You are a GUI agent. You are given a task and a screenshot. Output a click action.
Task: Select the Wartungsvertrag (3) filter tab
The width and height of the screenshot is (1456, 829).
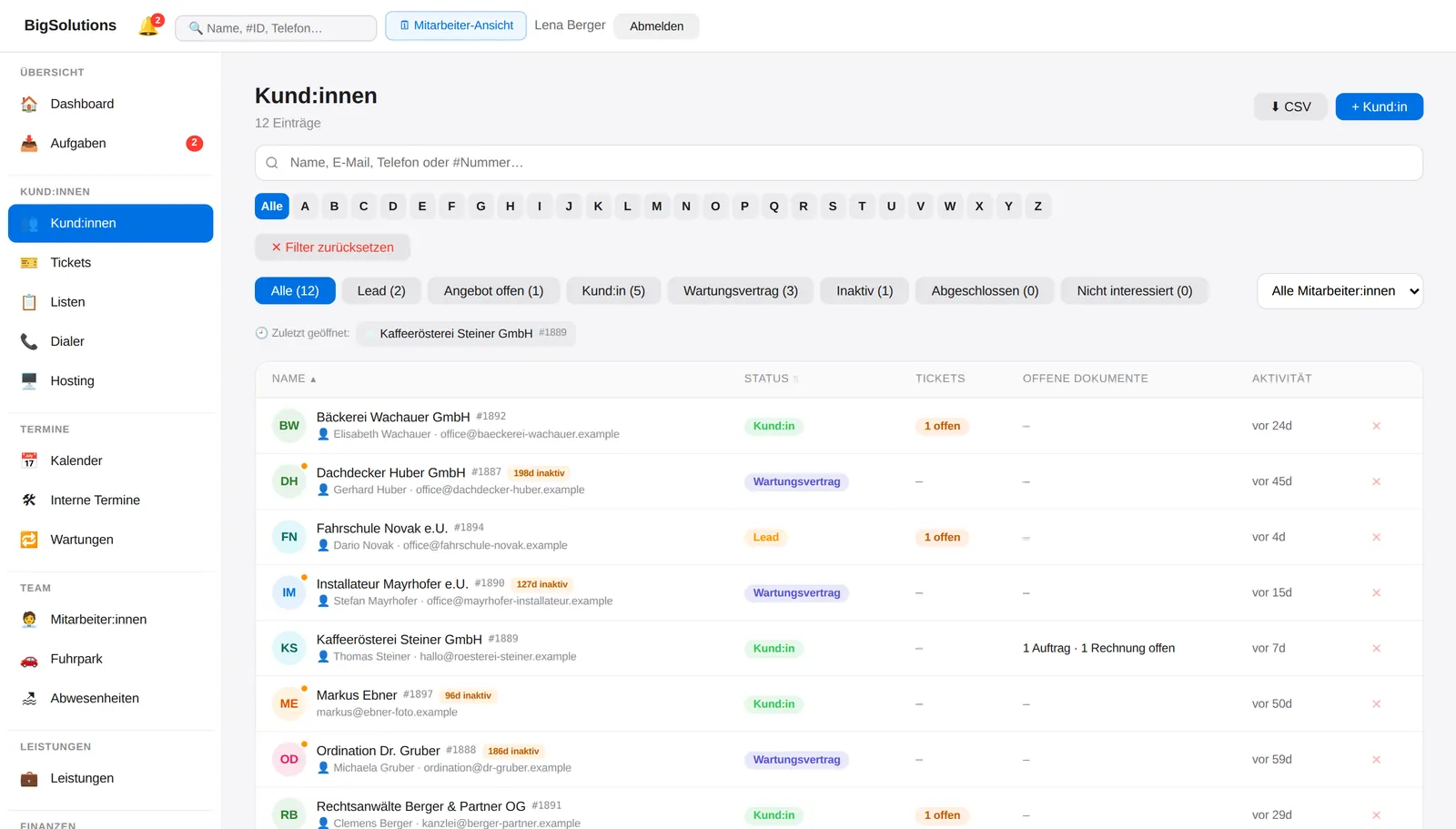[741, 290]
